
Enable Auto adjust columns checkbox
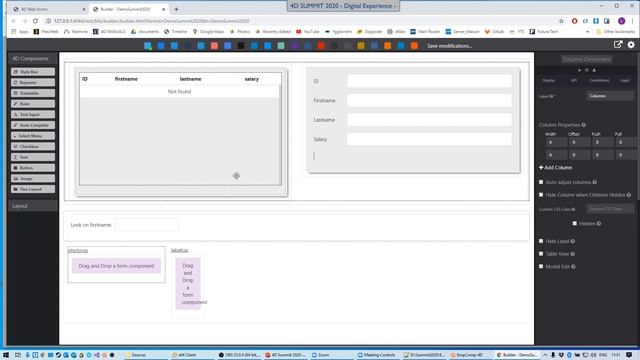tap(541, 182)
